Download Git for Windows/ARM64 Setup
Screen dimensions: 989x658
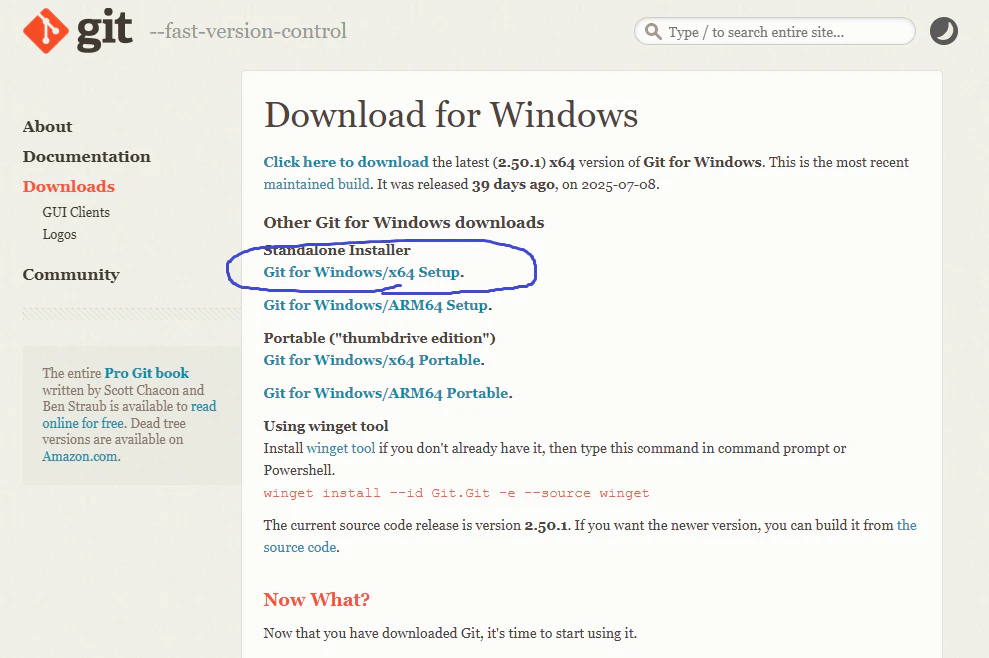coord(376,305)
